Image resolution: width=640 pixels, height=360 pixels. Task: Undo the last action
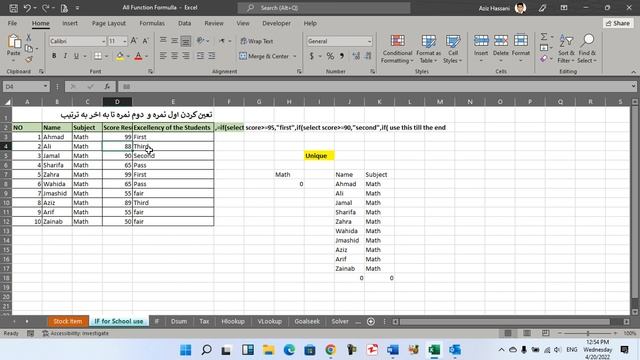(27, 8)
